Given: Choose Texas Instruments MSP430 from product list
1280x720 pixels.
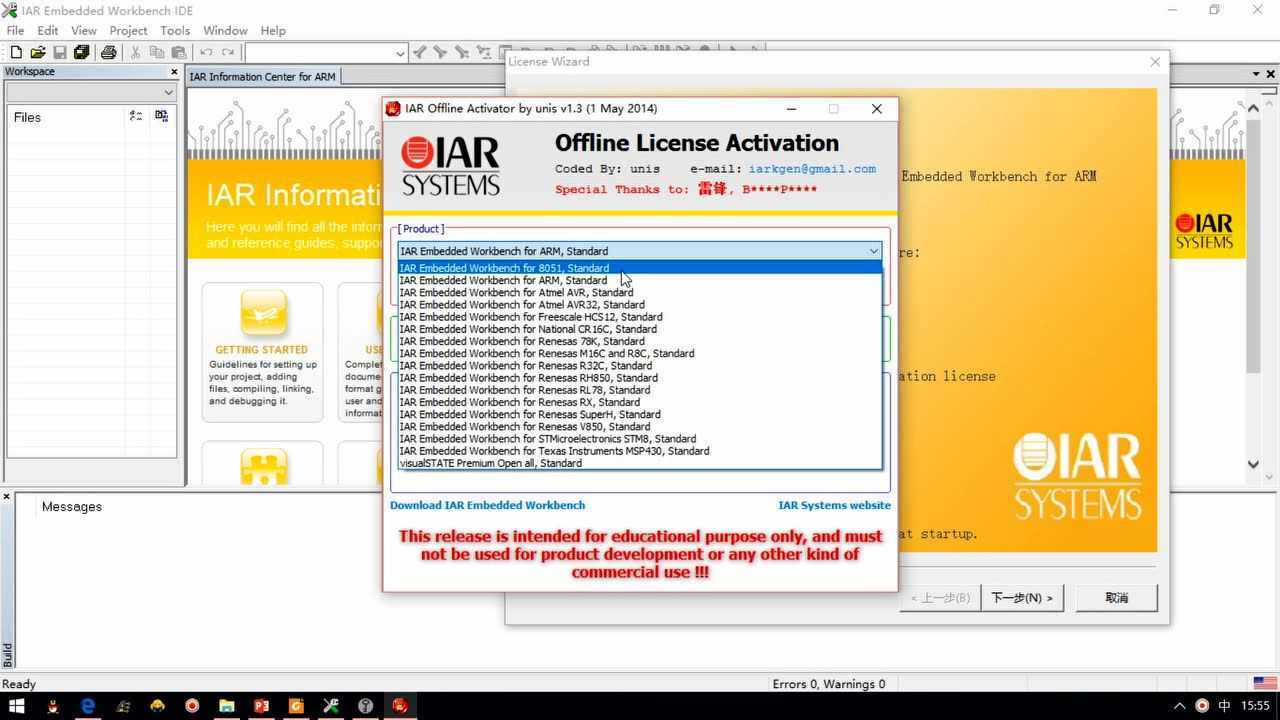Looking at the screenshot, I should [x=554, y=451].
